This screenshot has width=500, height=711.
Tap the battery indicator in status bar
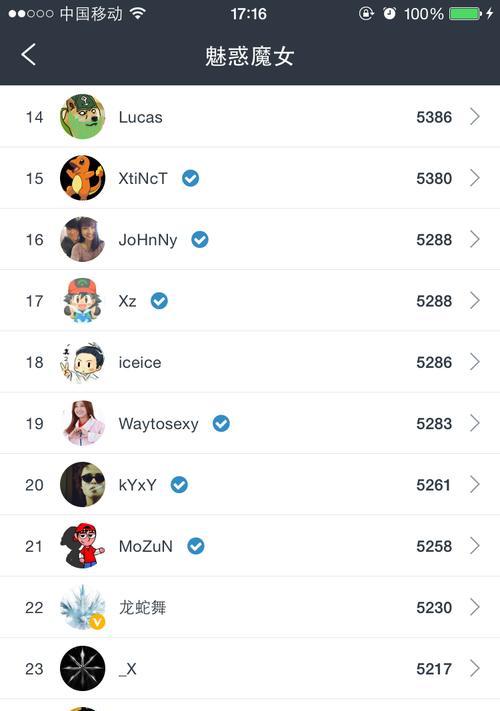point(466,14)
